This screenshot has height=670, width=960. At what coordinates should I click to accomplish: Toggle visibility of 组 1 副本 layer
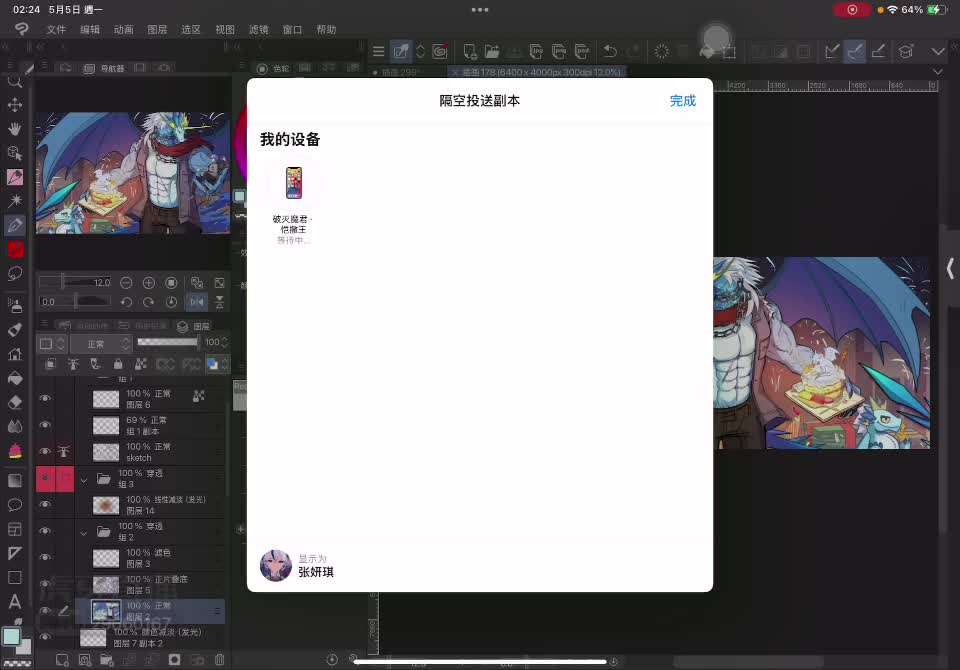(45, 424)
